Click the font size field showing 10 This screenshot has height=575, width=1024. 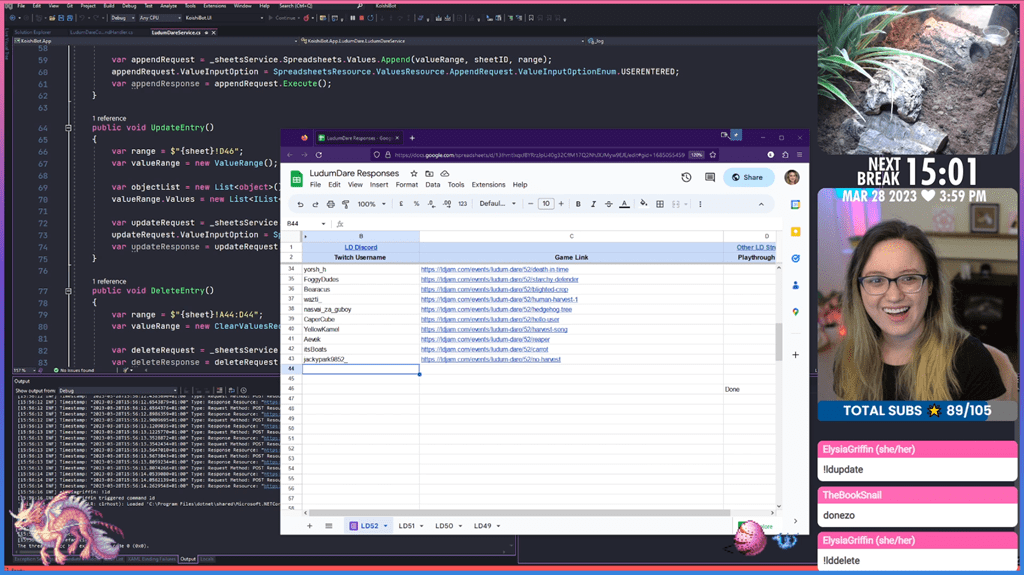click(x=546, y=204)
